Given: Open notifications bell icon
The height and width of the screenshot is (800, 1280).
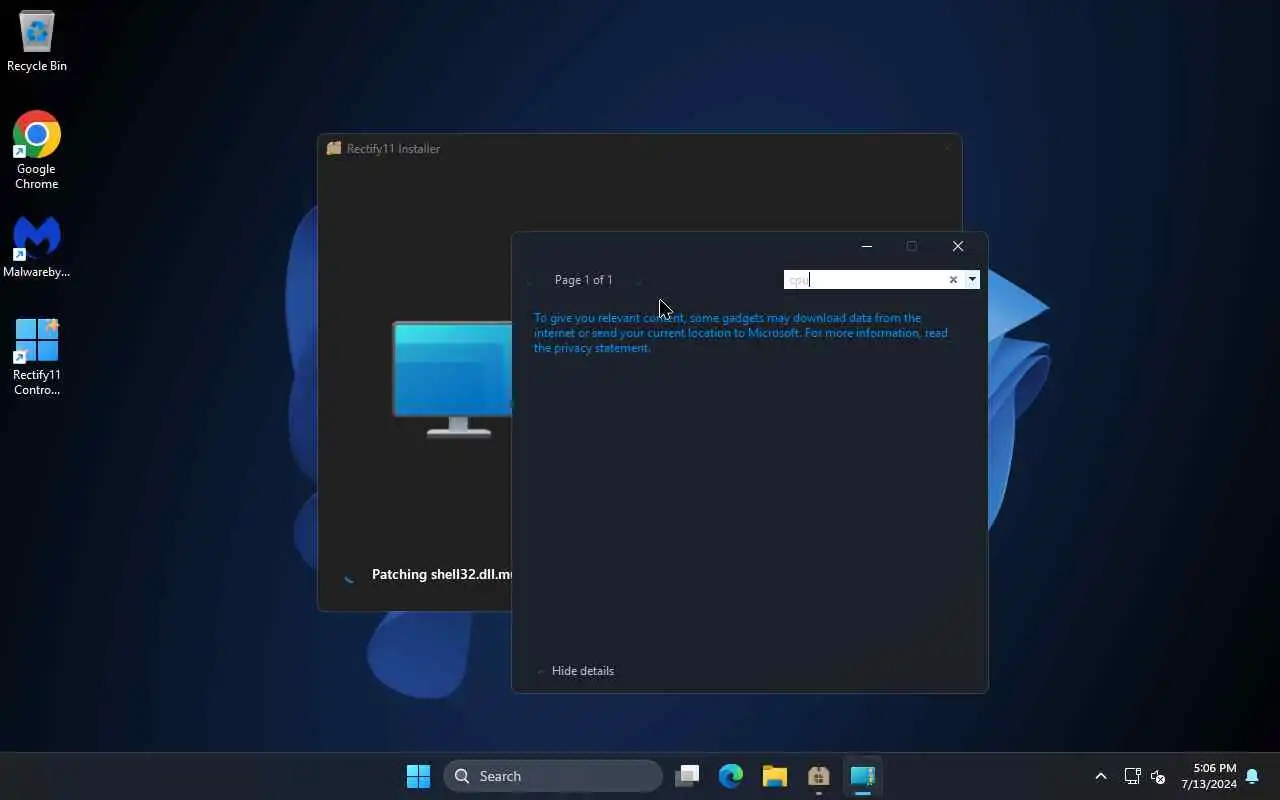Looking at the screenshot, I should pos(1252,776).
